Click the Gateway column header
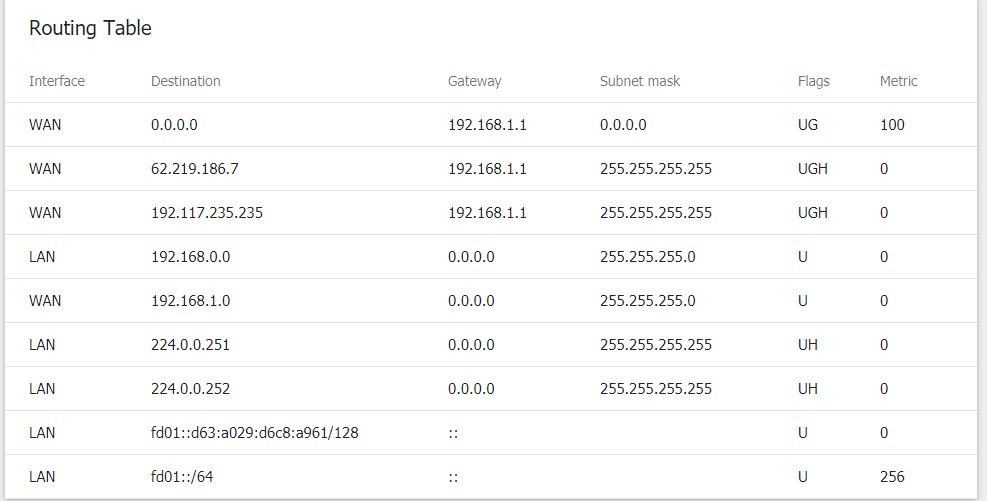Image resolution: width=987 pixels, height=501 pixels. (475, 81)
